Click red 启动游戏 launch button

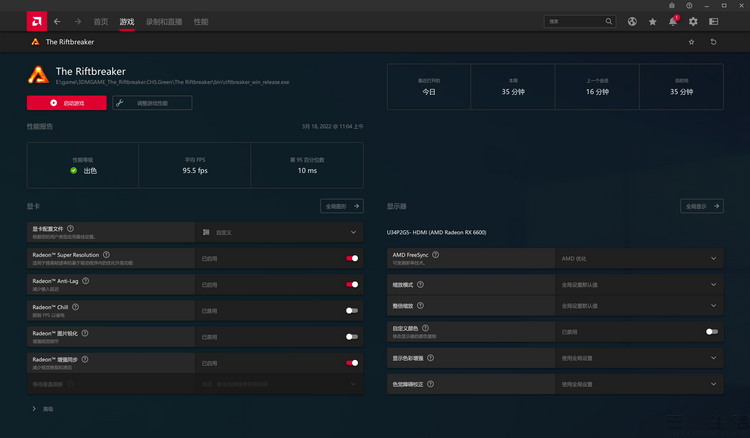click(x=66, y=103)
